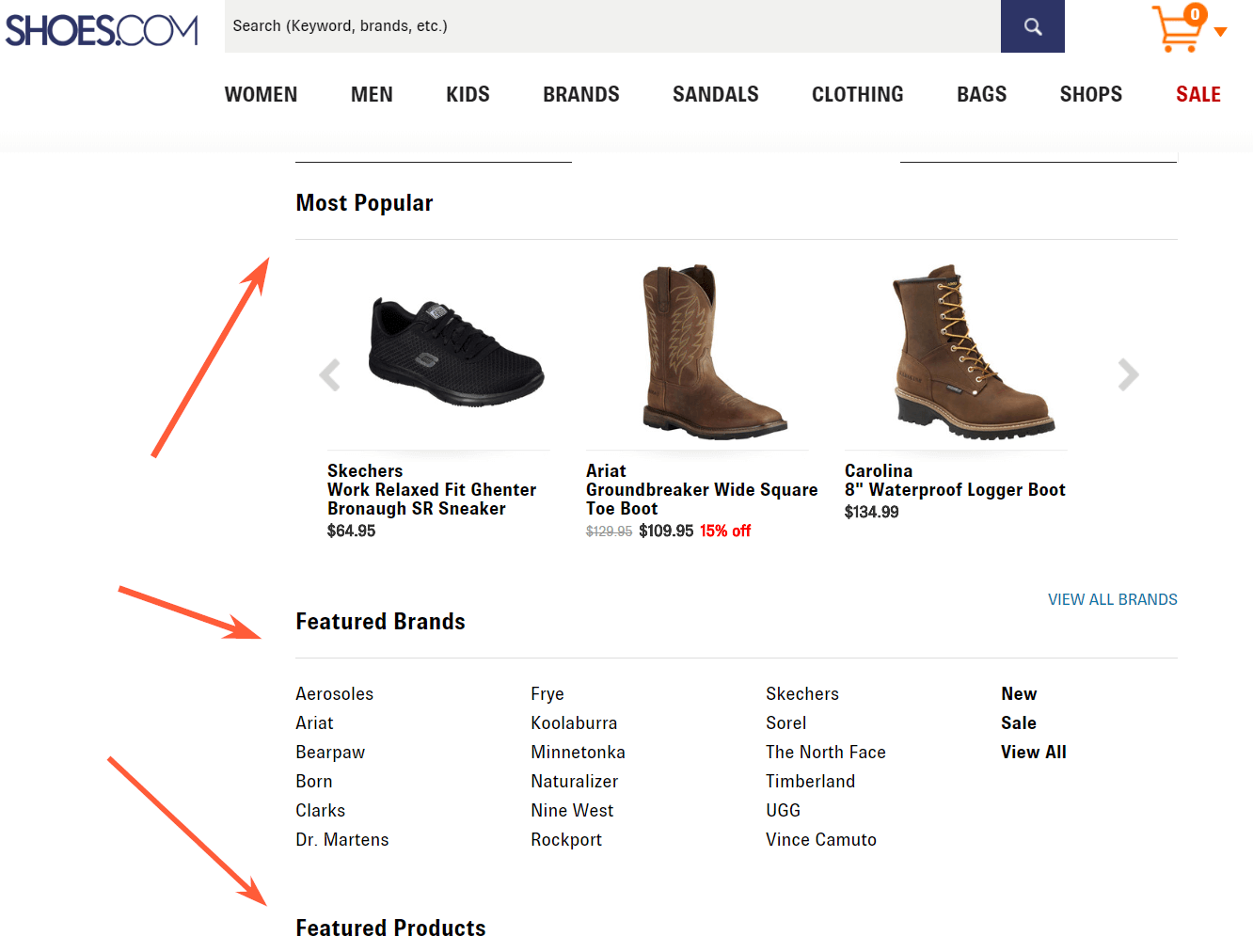Viewport: 1253px width, 952px height.
Task: Select Skechers in Featured Brands list
Action: click(802, 693)
